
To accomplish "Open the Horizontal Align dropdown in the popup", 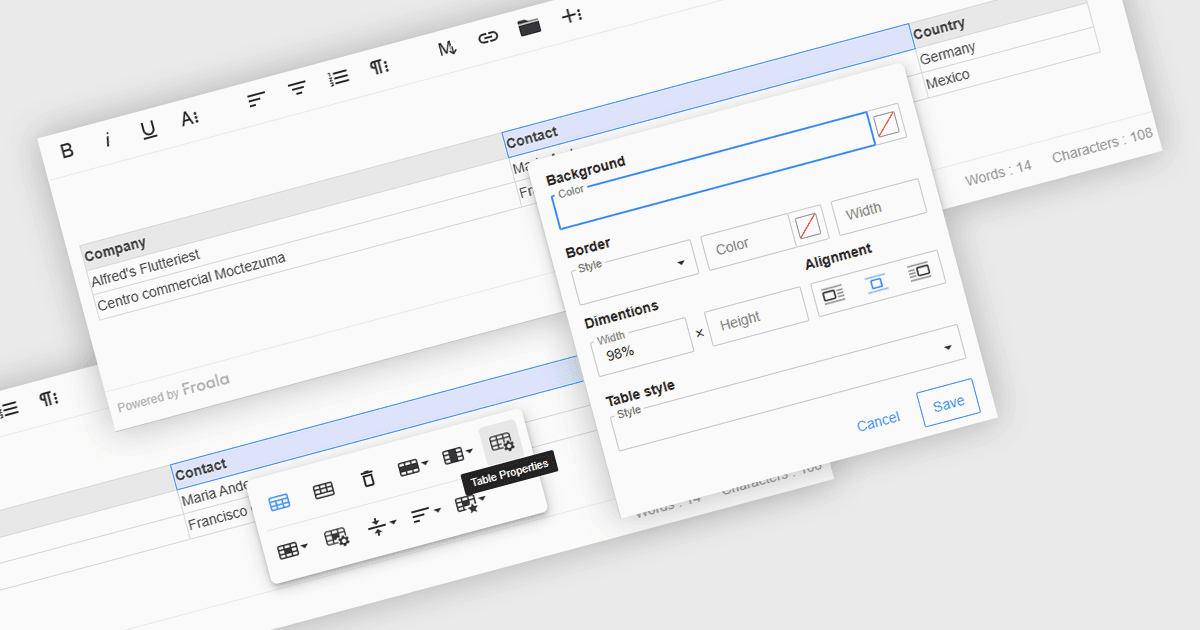I will [x=425, y=513].
